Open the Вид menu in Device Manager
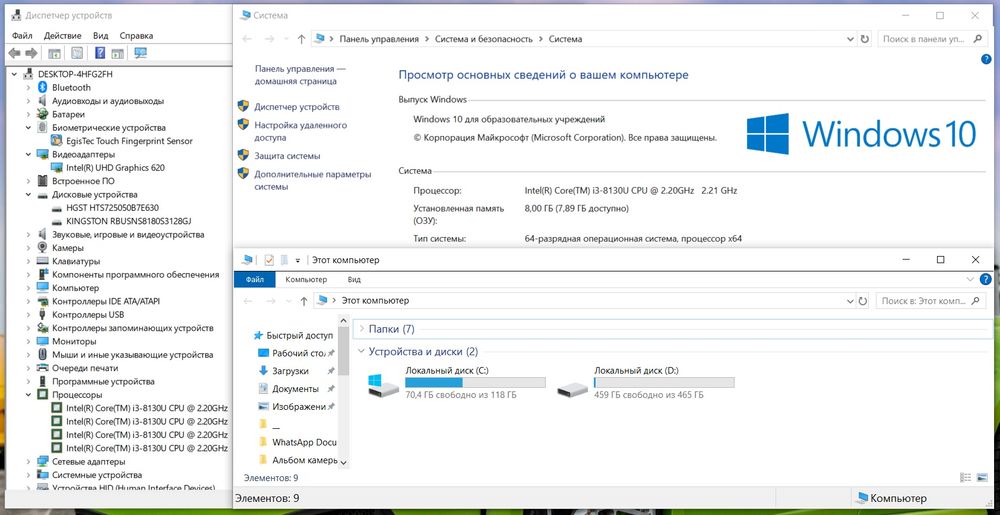 tap(100, 36)
